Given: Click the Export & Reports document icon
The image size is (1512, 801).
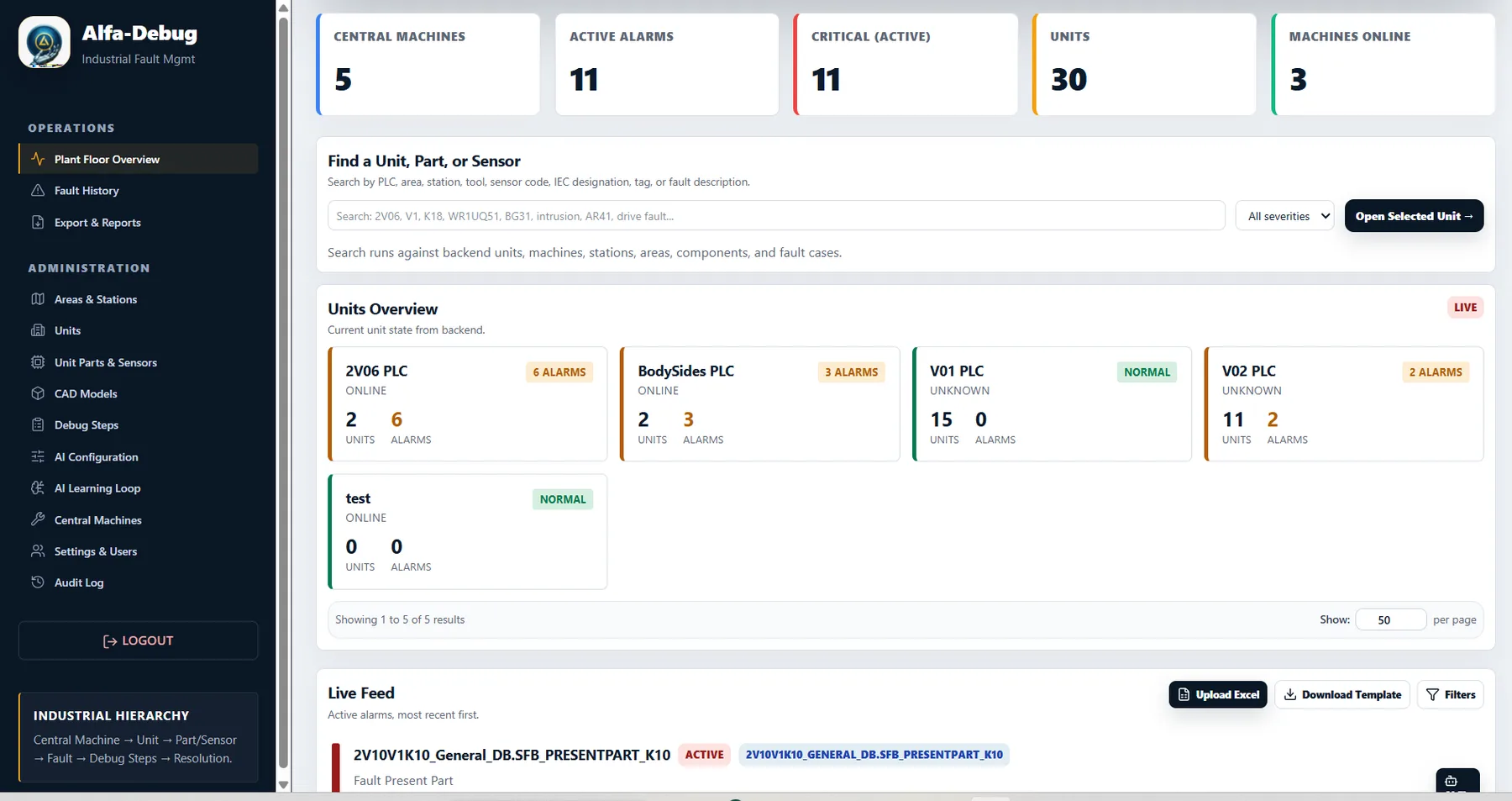Looking at the screenshot, I should tap(38, 222).
